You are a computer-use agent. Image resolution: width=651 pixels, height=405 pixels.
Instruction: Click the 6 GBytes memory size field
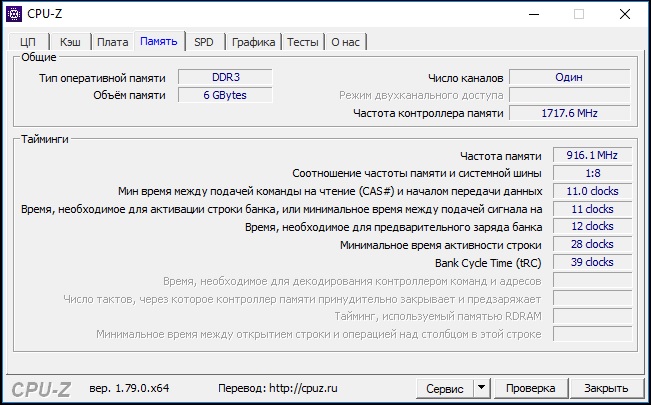[225, 95]
